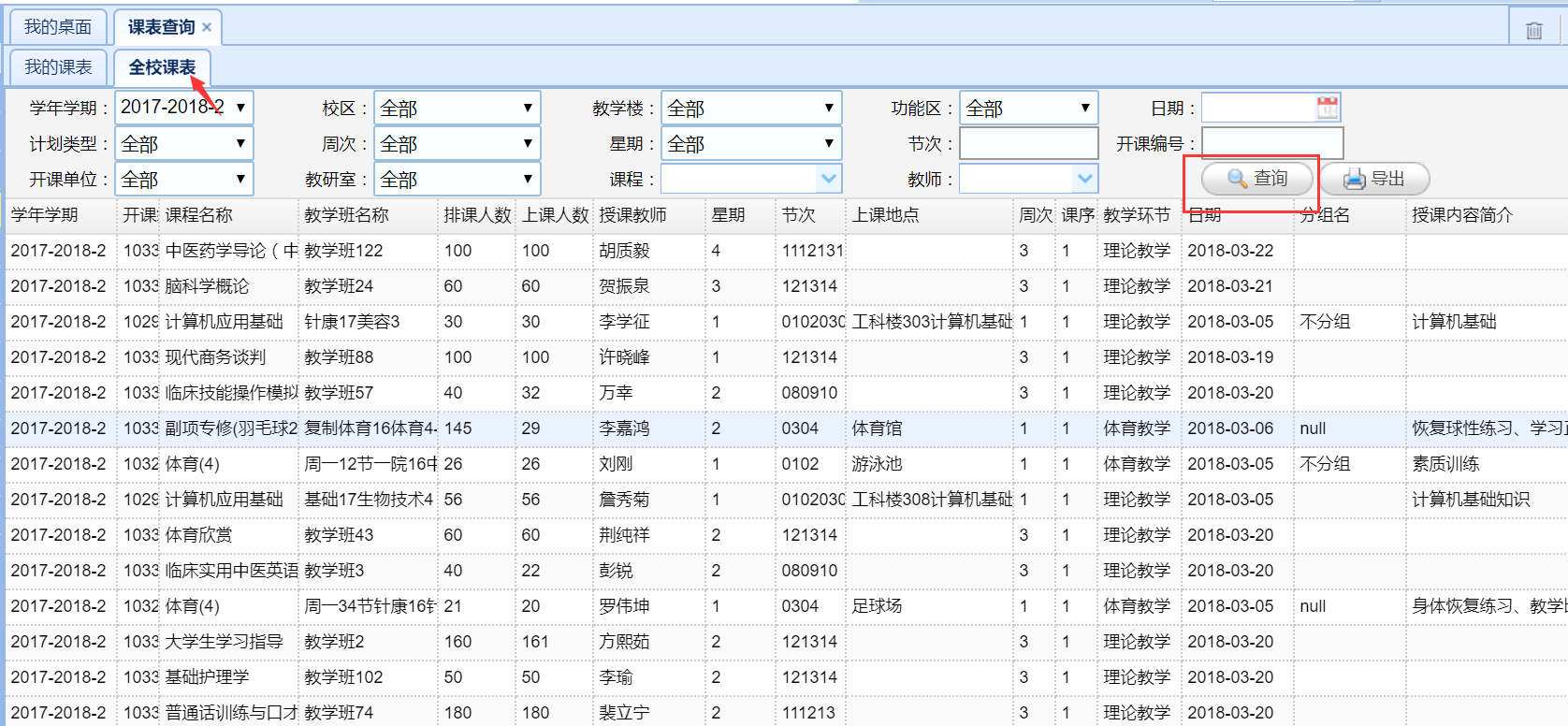Click the 排课人数 column header

477,215
